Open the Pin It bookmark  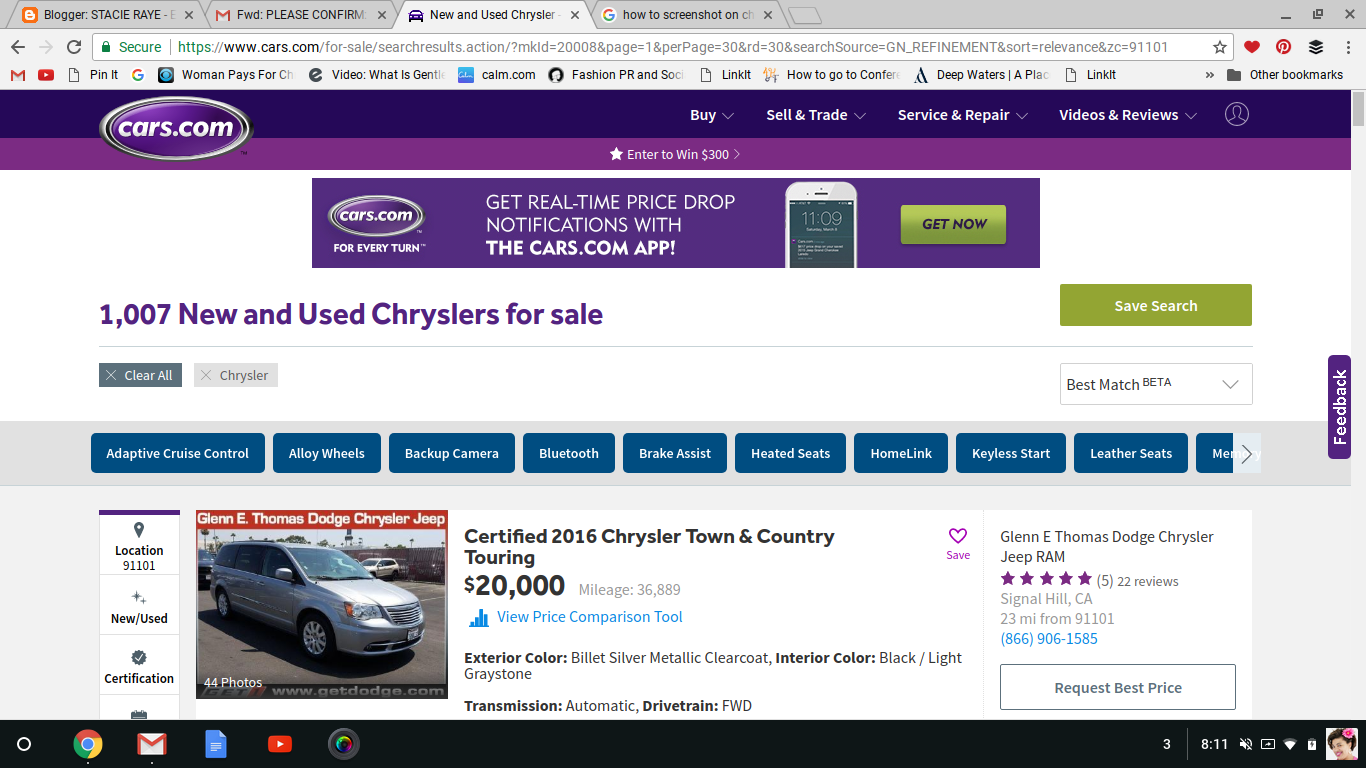tap(93, 75)
